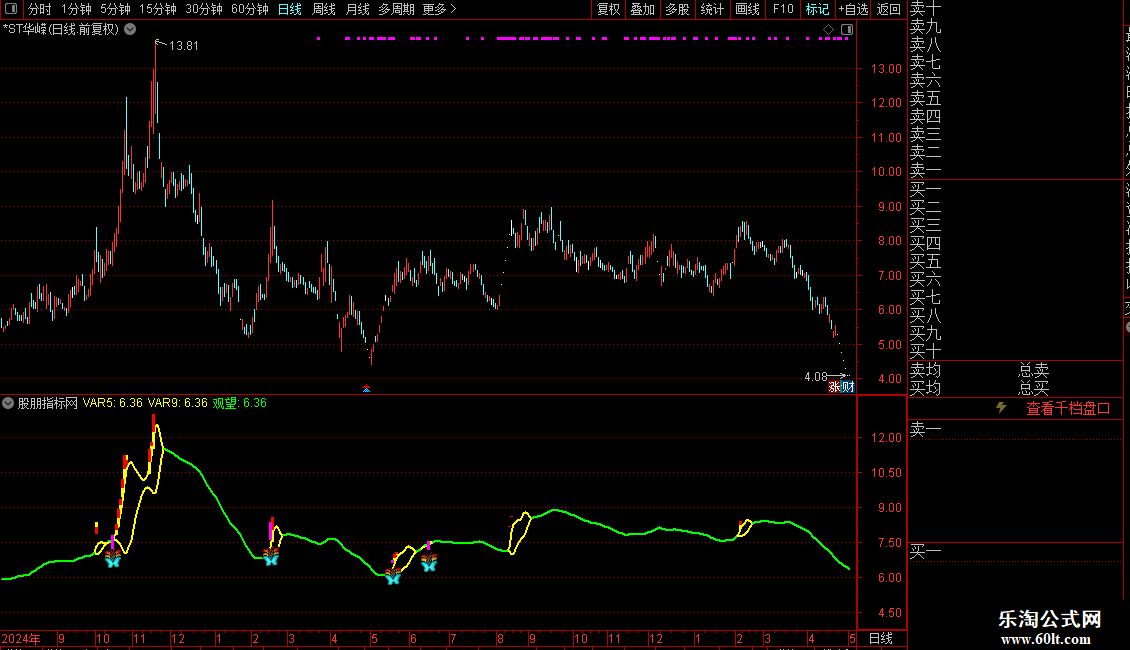Switch to 30分钟 period
This screenshot has width=1130, height=650.
pos(204,9)
